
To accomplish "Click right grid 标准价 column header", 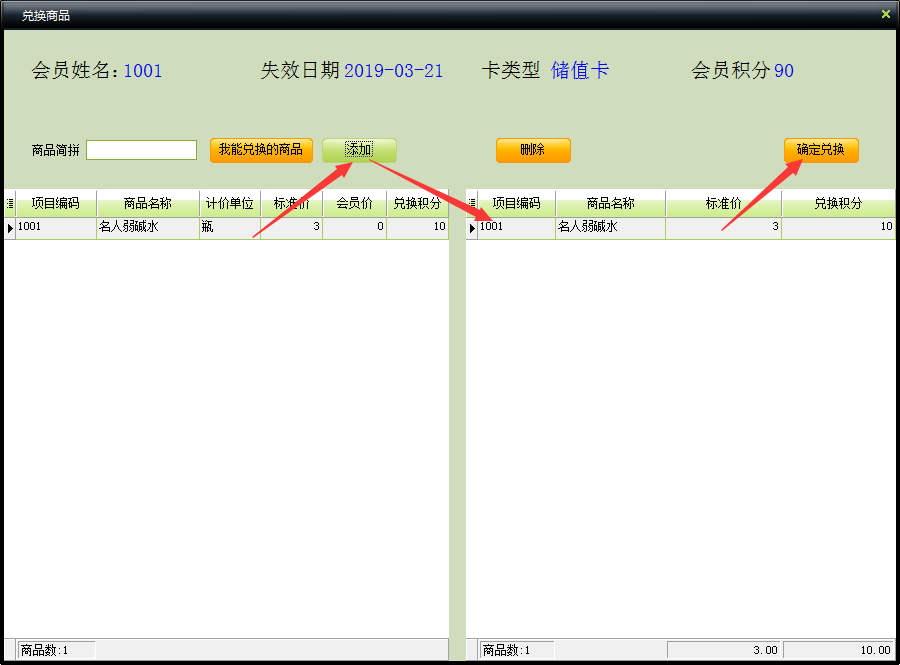I will click(723, 203).
